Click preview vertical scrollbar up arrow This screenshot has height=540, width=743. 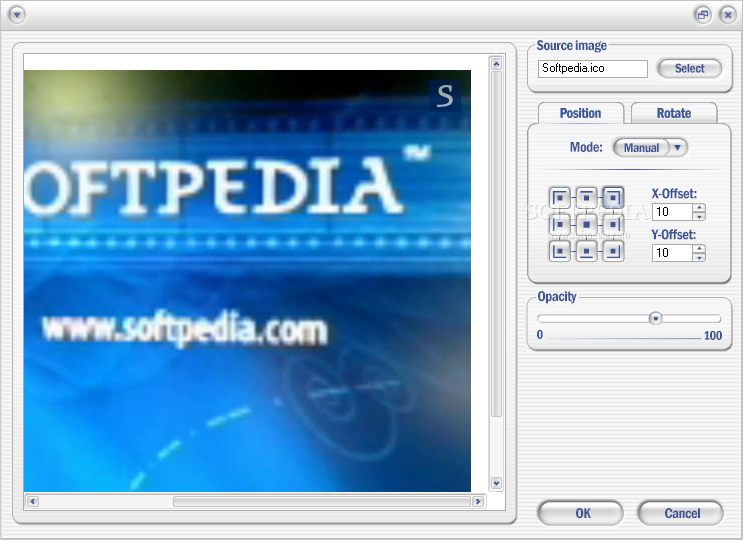(496, 63)
